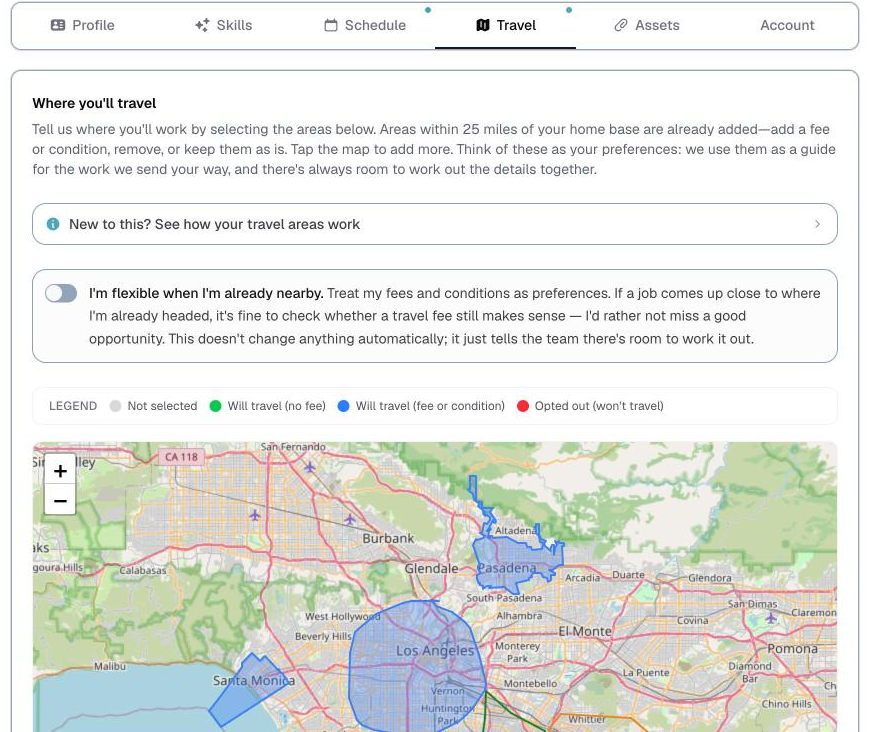Screen dimensions: 870x732
Task: Click the Burbank label on the map
Action: tap(388, 538)
